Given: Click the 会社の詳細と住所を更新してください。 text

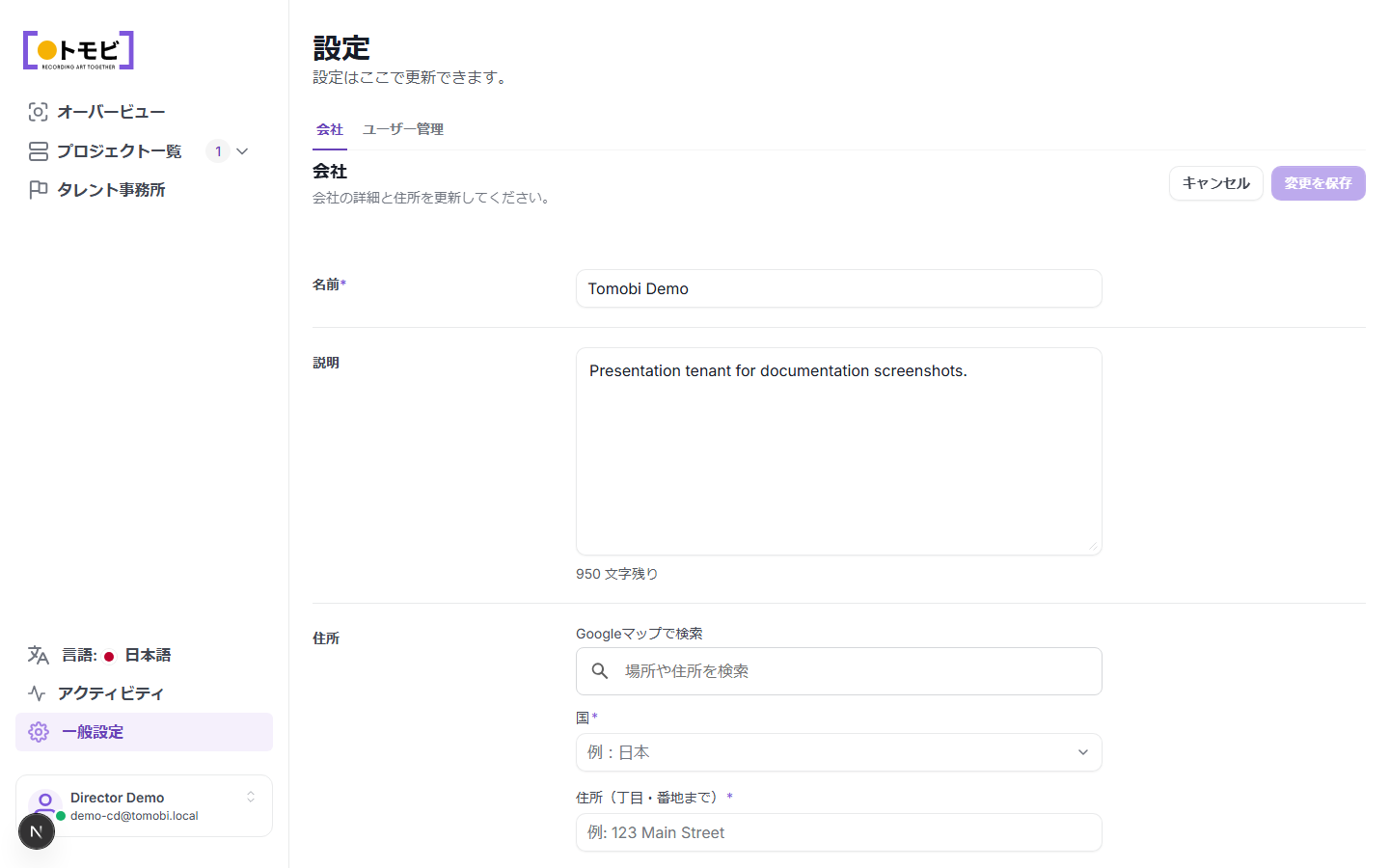Looking at the screenshot, I should pos(434,198).
